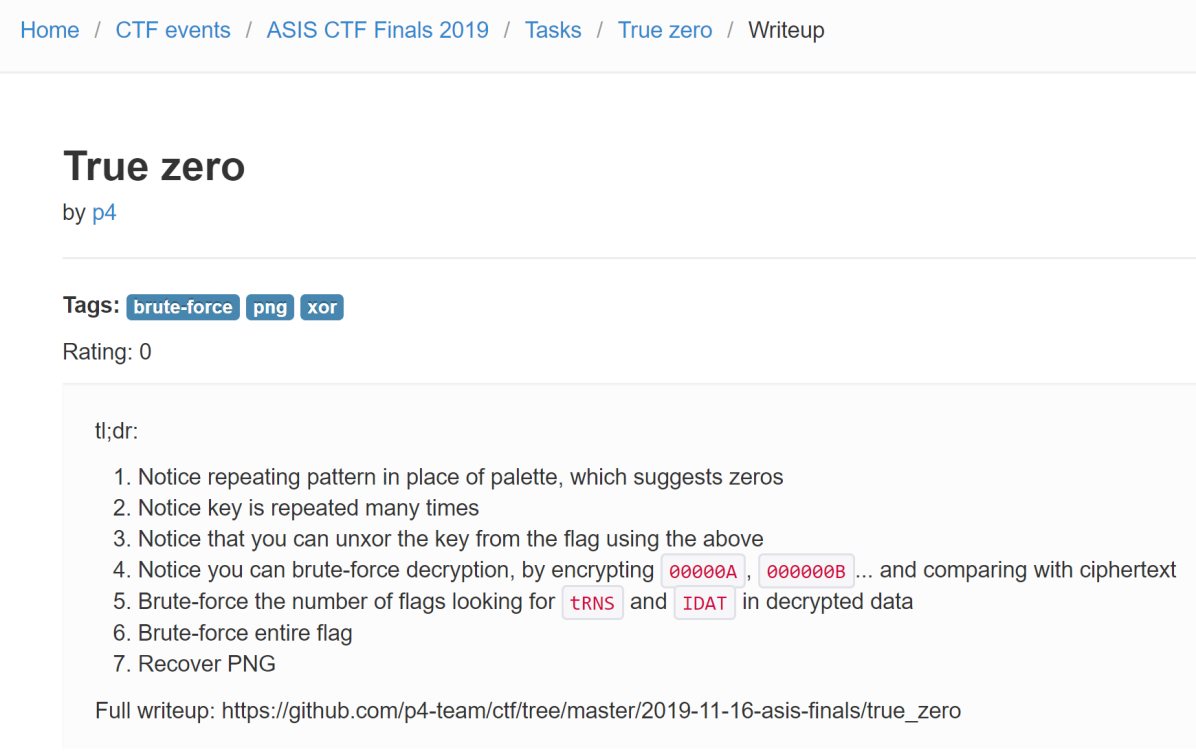Click True zero breadcrumb link
The height and width of the screenshot is (752, 1196).
coord(665,30)
